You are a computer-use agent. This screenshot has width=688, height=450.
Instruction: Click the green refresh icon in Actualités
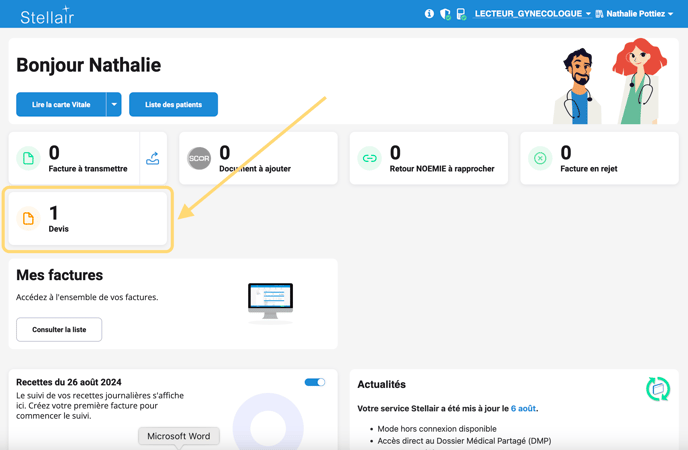click(x=657, y=388)
